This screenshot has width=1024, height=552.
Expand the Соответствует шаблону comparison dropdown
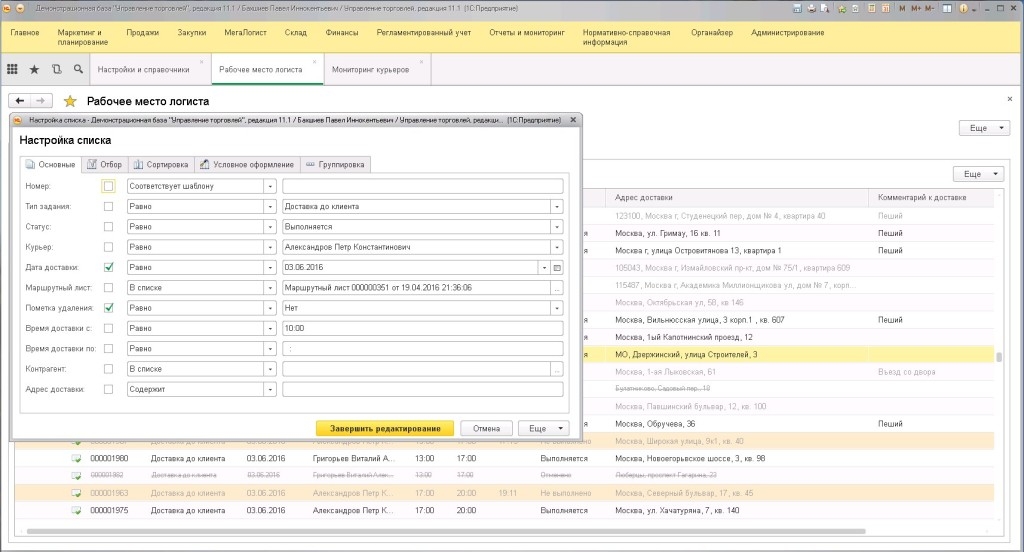point(270,186)
